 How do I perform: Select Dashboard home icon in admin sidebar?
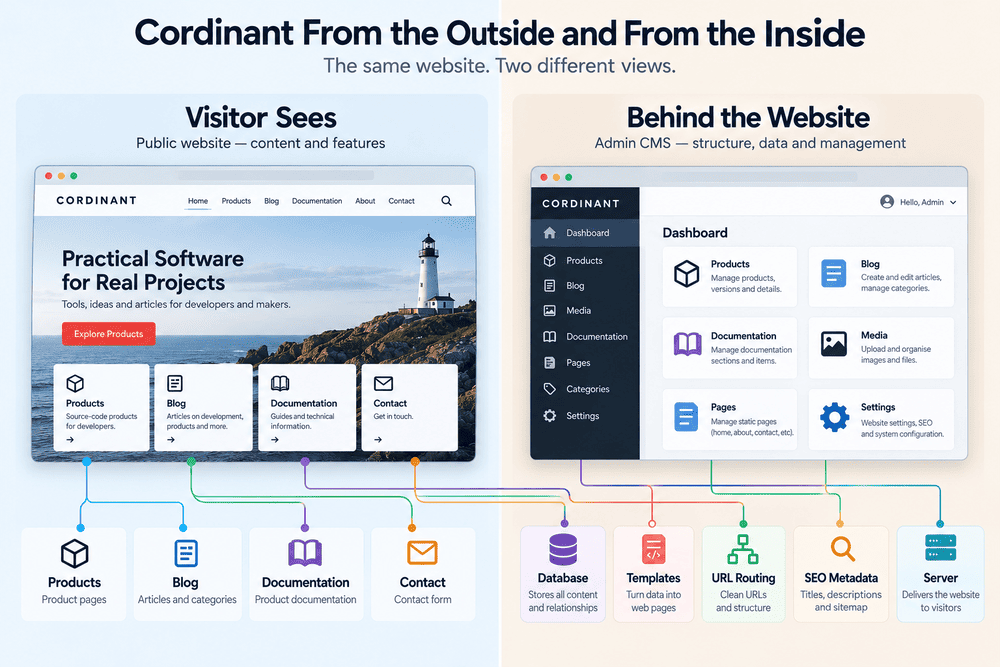tap(550, 233)
